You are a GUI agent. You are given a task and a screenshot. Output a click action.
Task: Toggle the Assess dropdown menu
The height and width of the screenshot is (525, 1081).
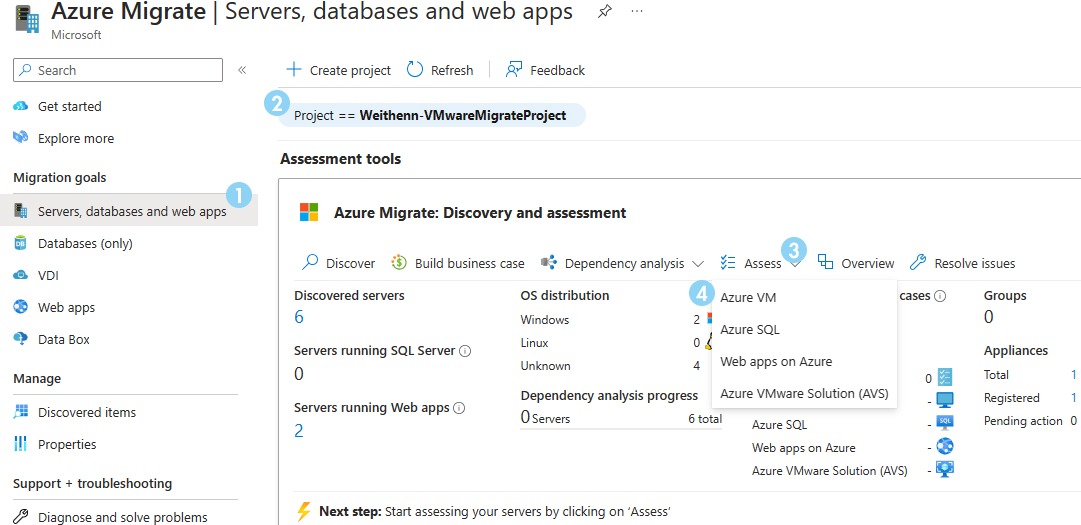759,263
